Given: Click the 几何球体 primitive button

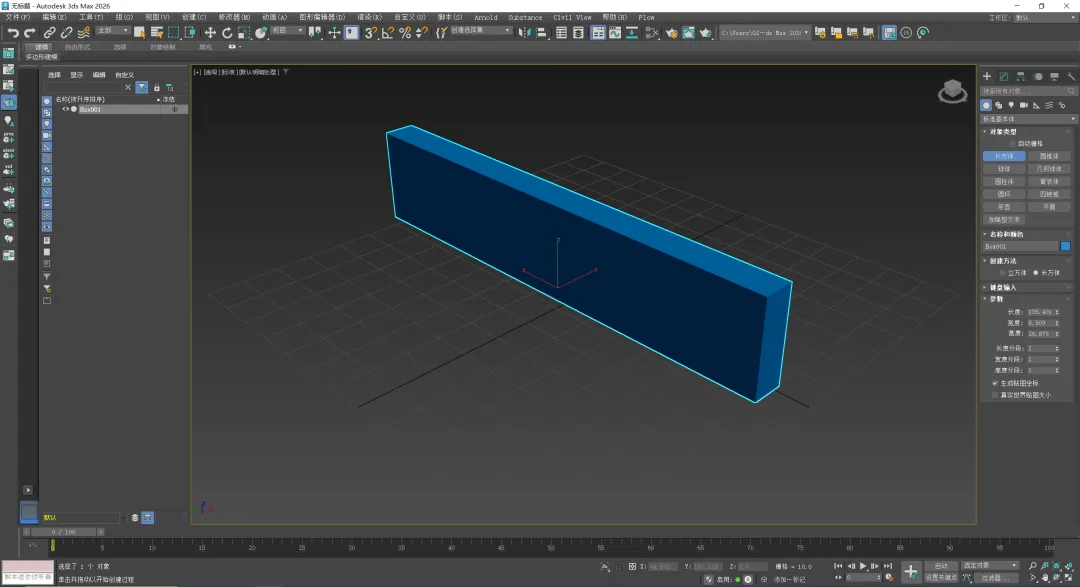Looking at the screenshot, I should (1049, 169).
